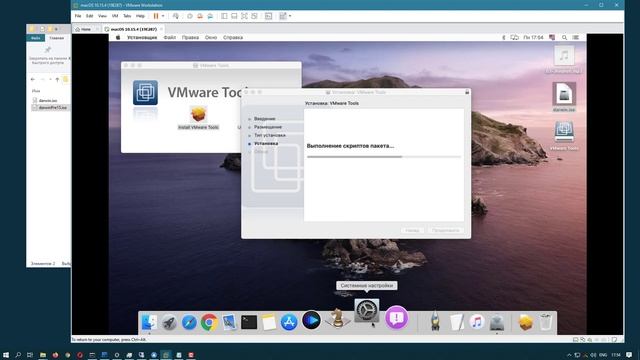Open the Справка menu in macOS menu bar

[x=233, y=38]
